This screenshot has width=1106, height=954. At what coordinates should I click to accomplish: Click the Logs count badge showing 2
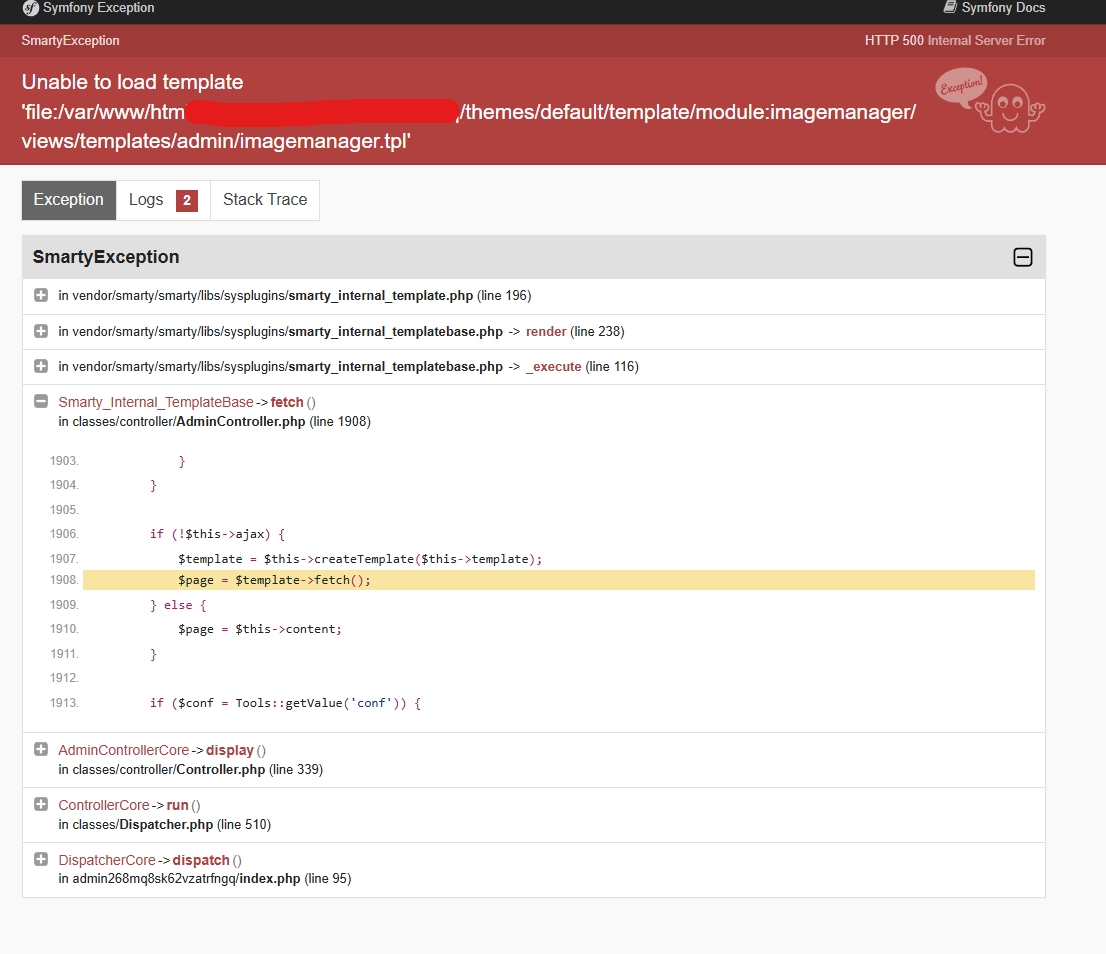[x=187, y=201]
